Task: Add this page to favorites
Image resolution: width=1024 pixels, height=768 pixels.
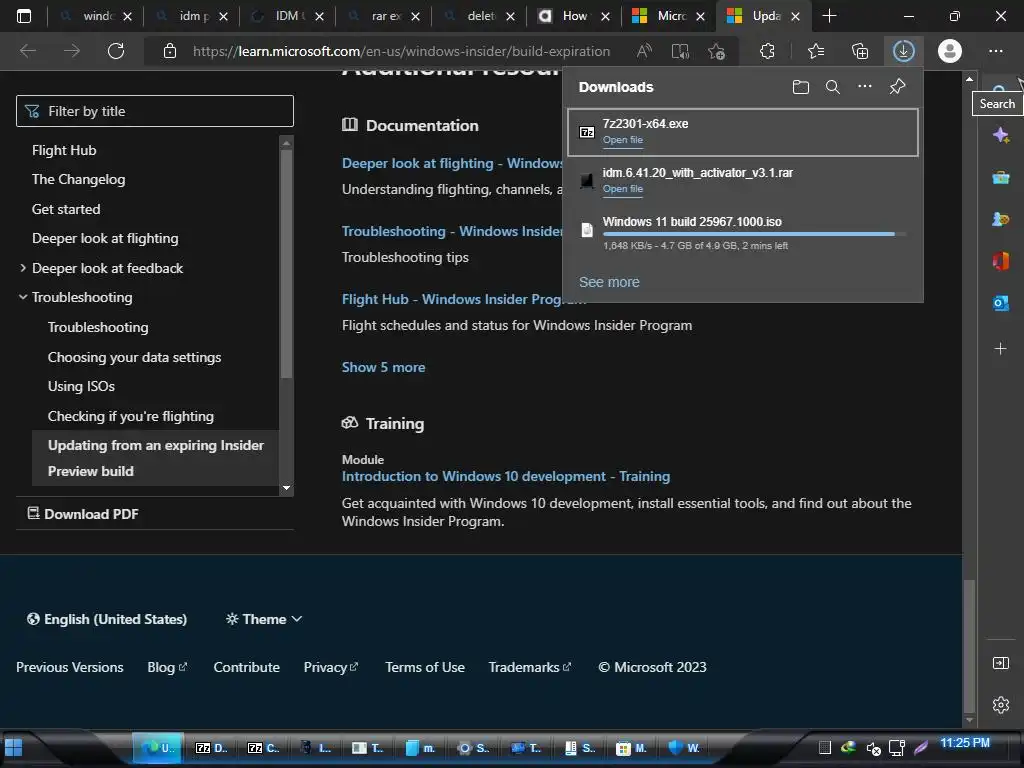Action: [x=716, y=51]
